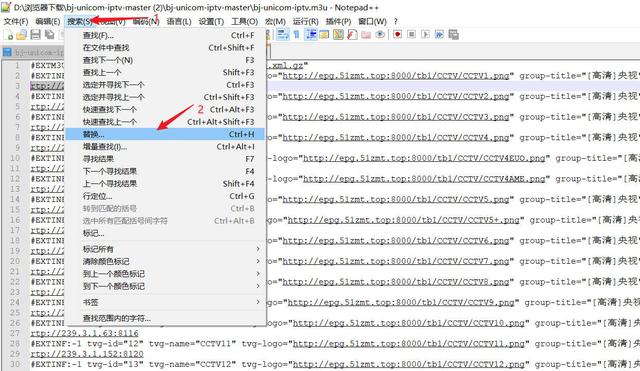The width and height of the screenshot is (640, 371).
Task: Expand the 标记所有 submenu arrow
Action: pos(258,249)
